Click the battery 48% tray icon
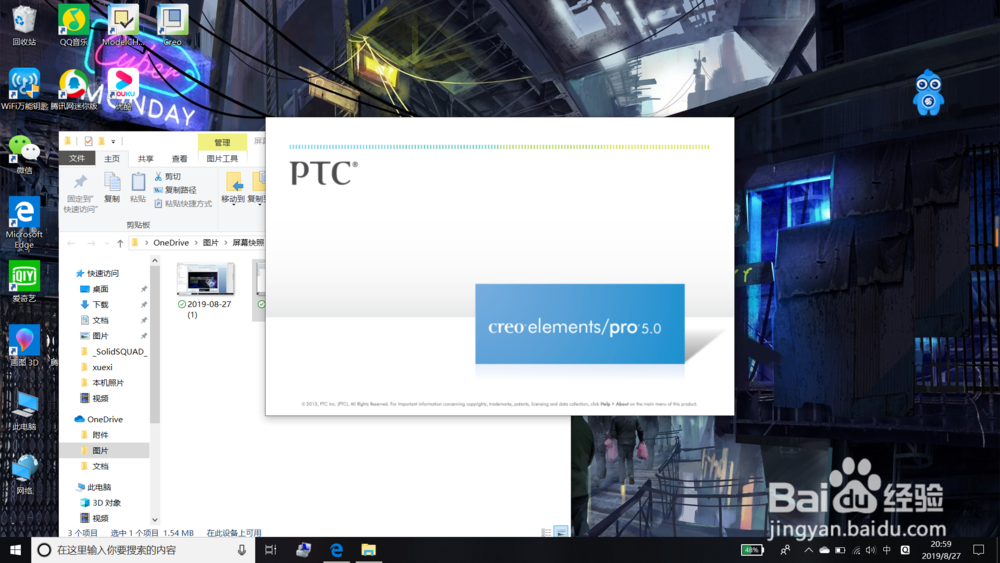1000x563 pixels. pyautogui.click(x=752, y=550)
